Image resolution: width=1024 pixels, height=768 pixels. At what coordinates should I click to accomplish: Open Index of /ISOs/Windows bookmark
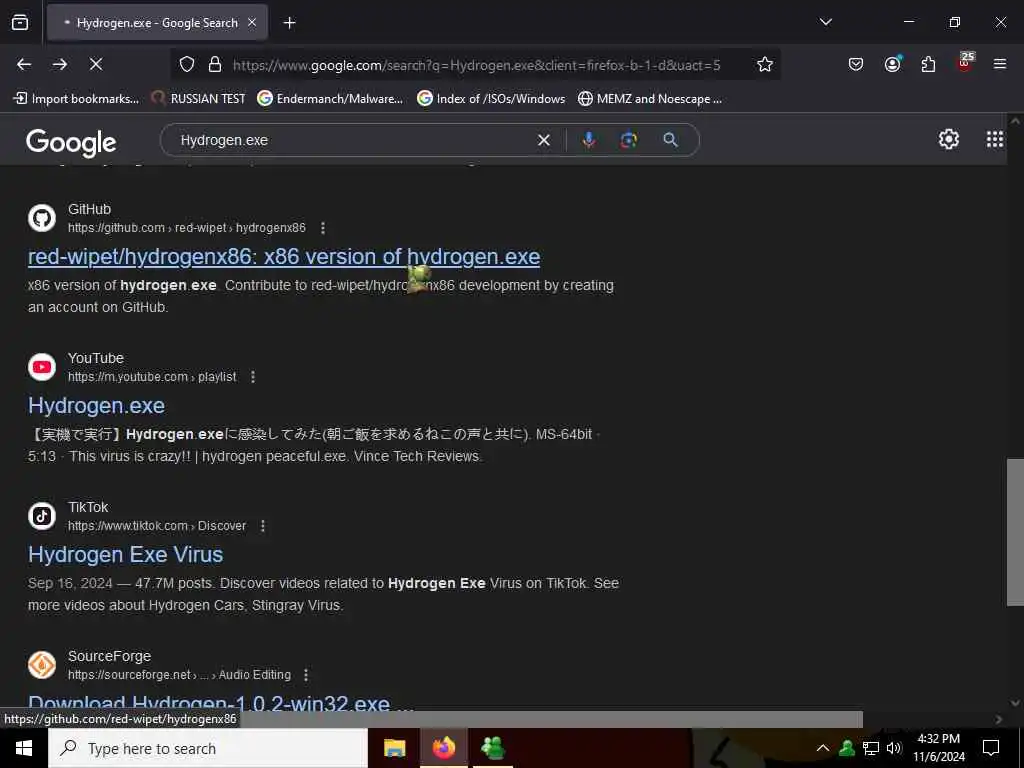point(491,99)
